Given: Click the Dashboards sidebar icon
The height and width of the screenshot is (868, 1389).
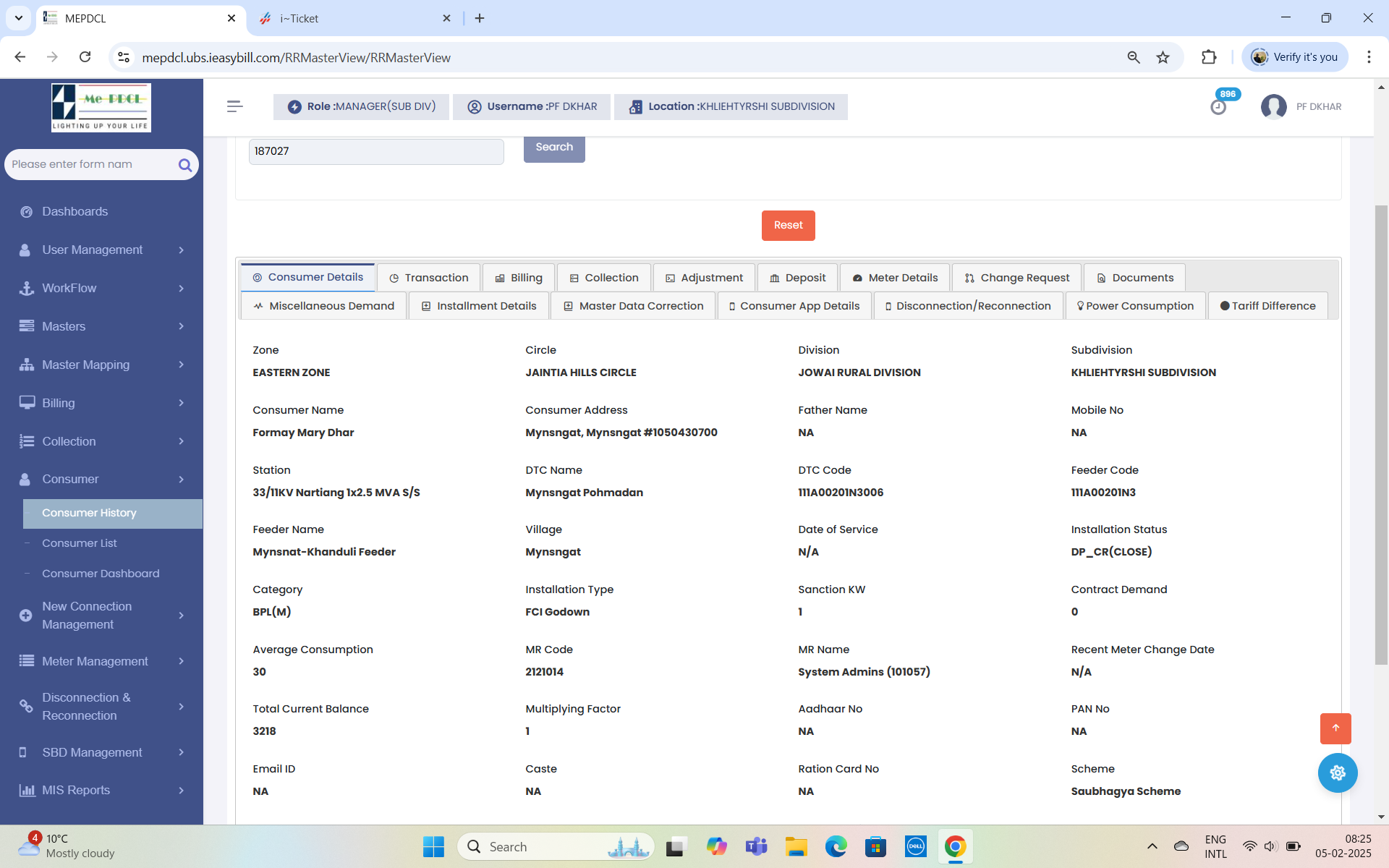Looking at the screenshot, I should 27,212.
